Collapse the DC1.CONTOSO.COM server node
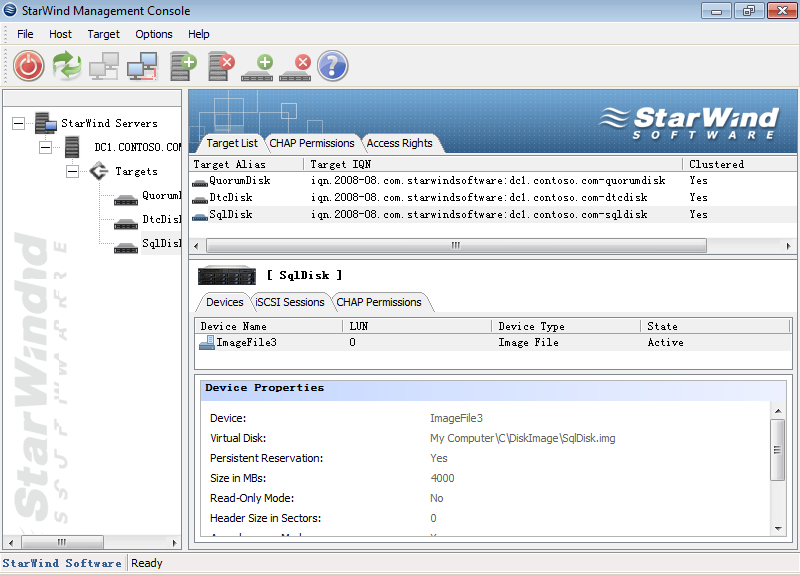Screen dimensions: 800x576 click(45, 147)
